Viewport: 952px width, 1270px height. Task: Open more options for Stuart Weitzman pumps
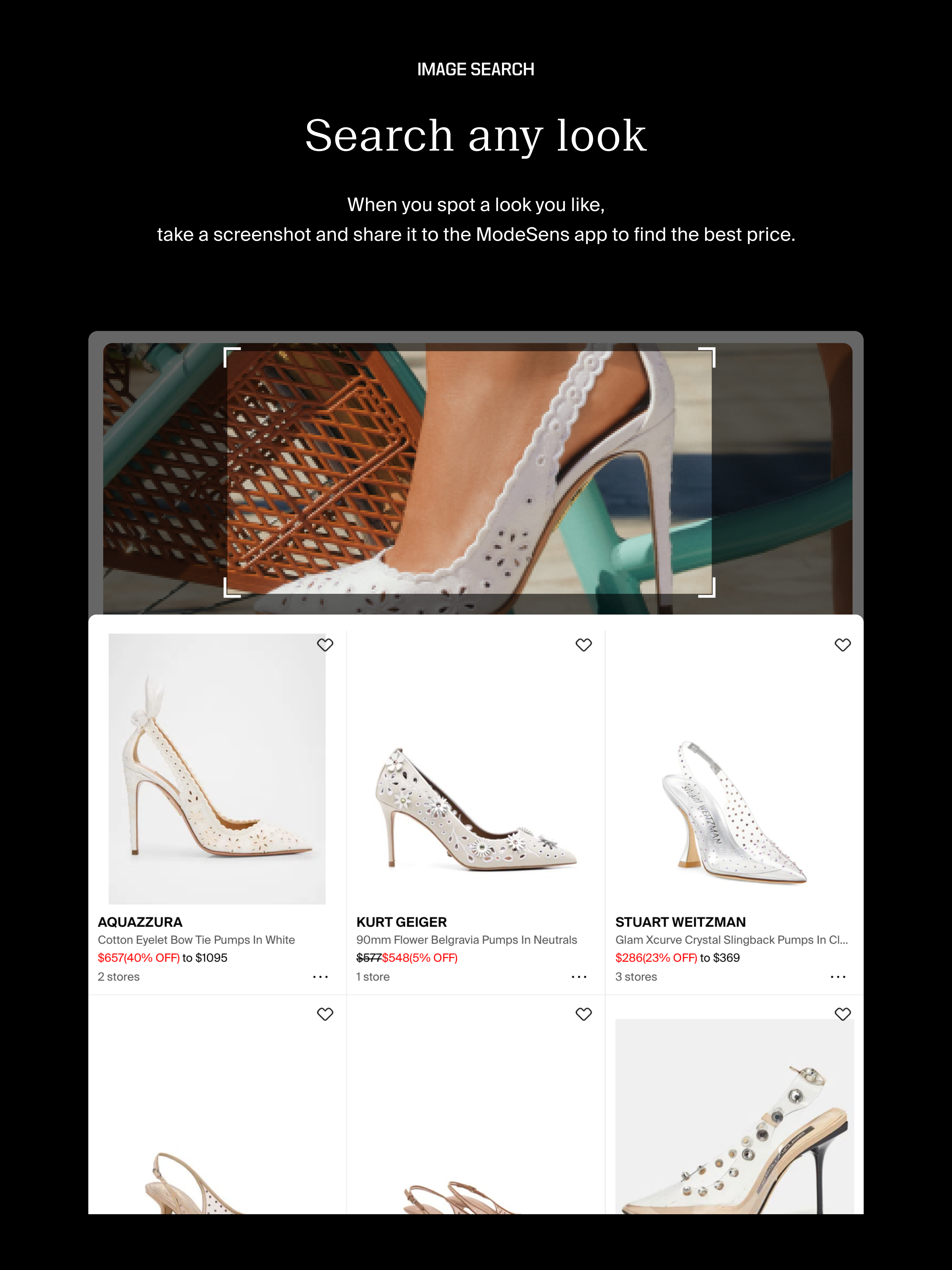pos(838,977)
